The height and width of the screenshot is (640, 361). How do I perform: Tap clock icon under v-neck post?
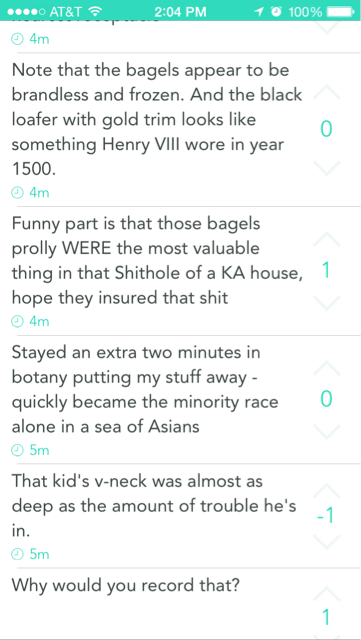17,554
